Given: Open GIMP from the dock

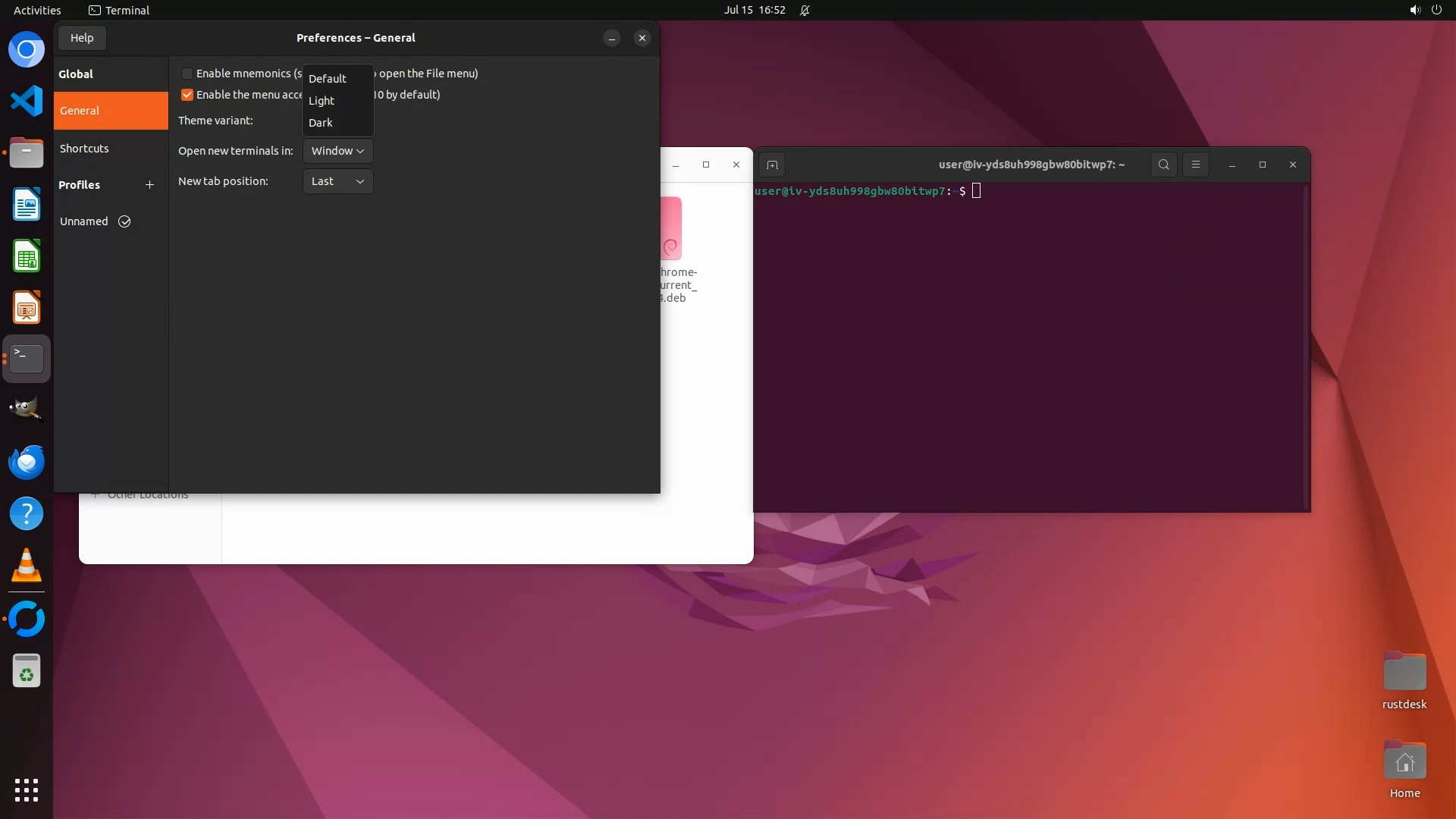Looking at the screenshot, I should tap(27, 410).
